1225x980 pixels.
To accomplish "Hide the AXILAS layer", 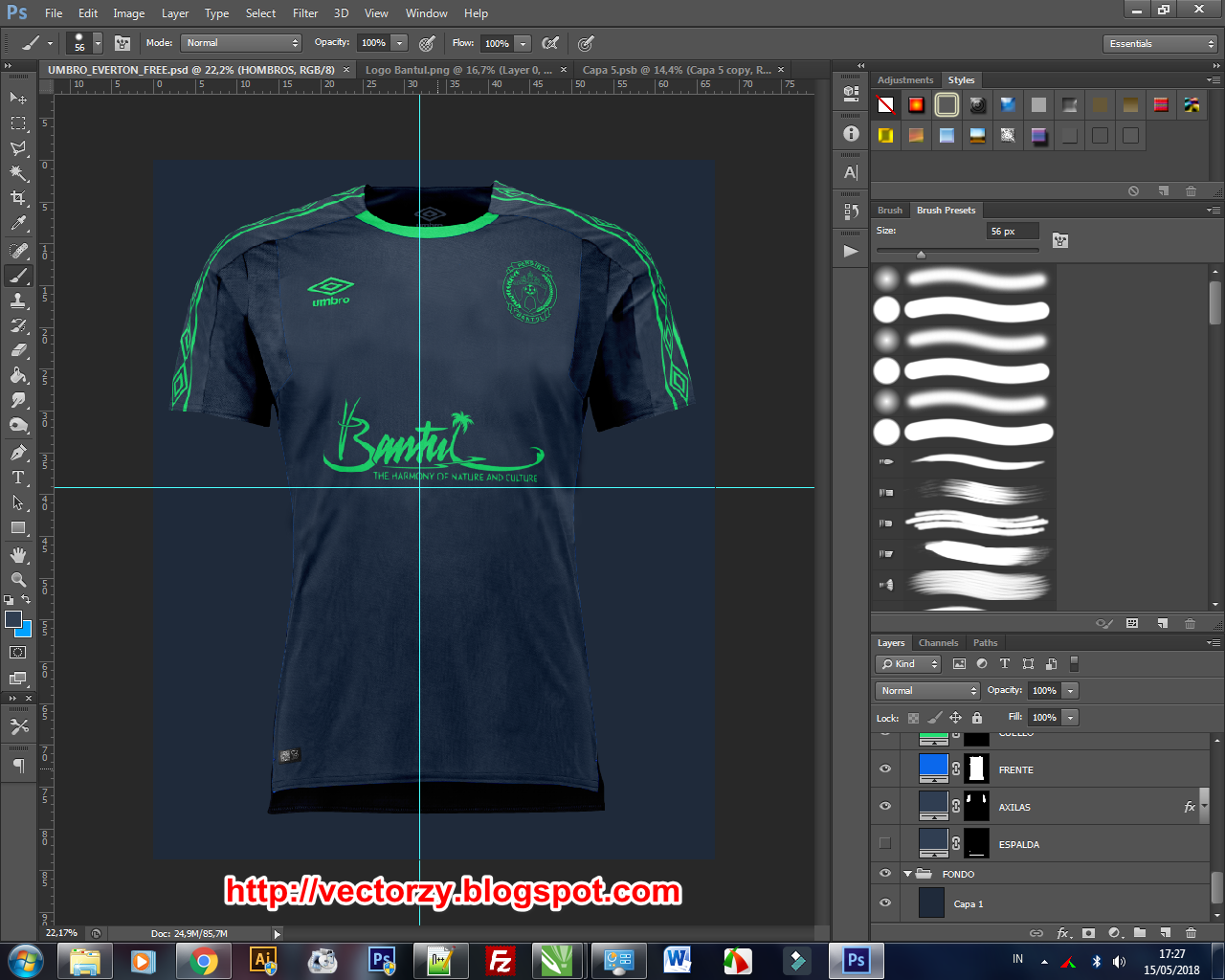I will tap(885, 806).
